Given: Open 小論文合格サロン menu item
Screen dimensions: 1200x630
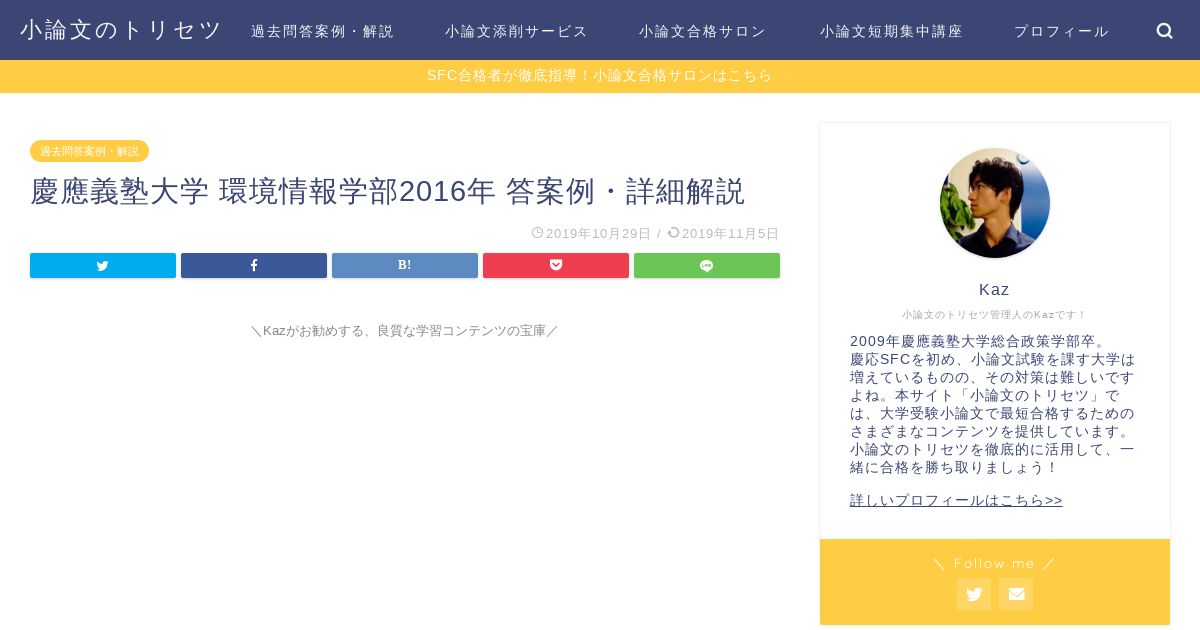Looking at the screenshot, I should [x=703, y=31].
